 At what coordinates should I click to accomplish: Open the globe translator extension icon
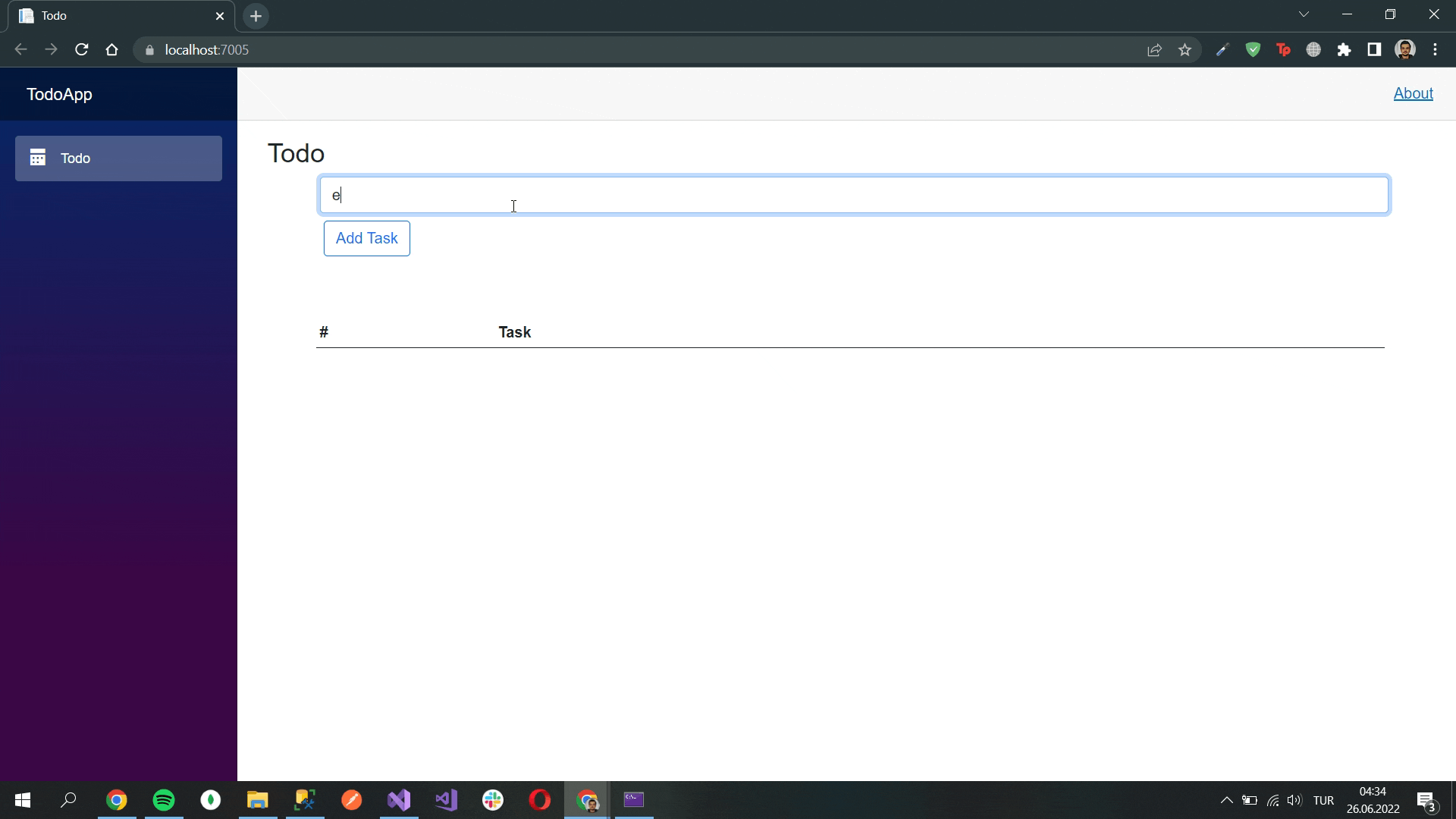[1314, 49]
